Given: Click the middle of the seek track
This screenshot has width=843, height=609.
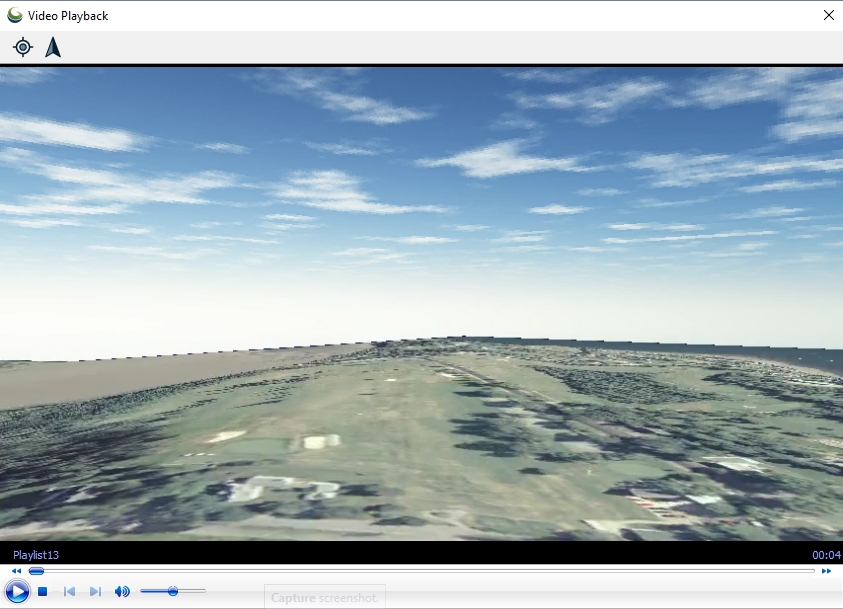Looking at the screenshot, I should tap(420, 571).
